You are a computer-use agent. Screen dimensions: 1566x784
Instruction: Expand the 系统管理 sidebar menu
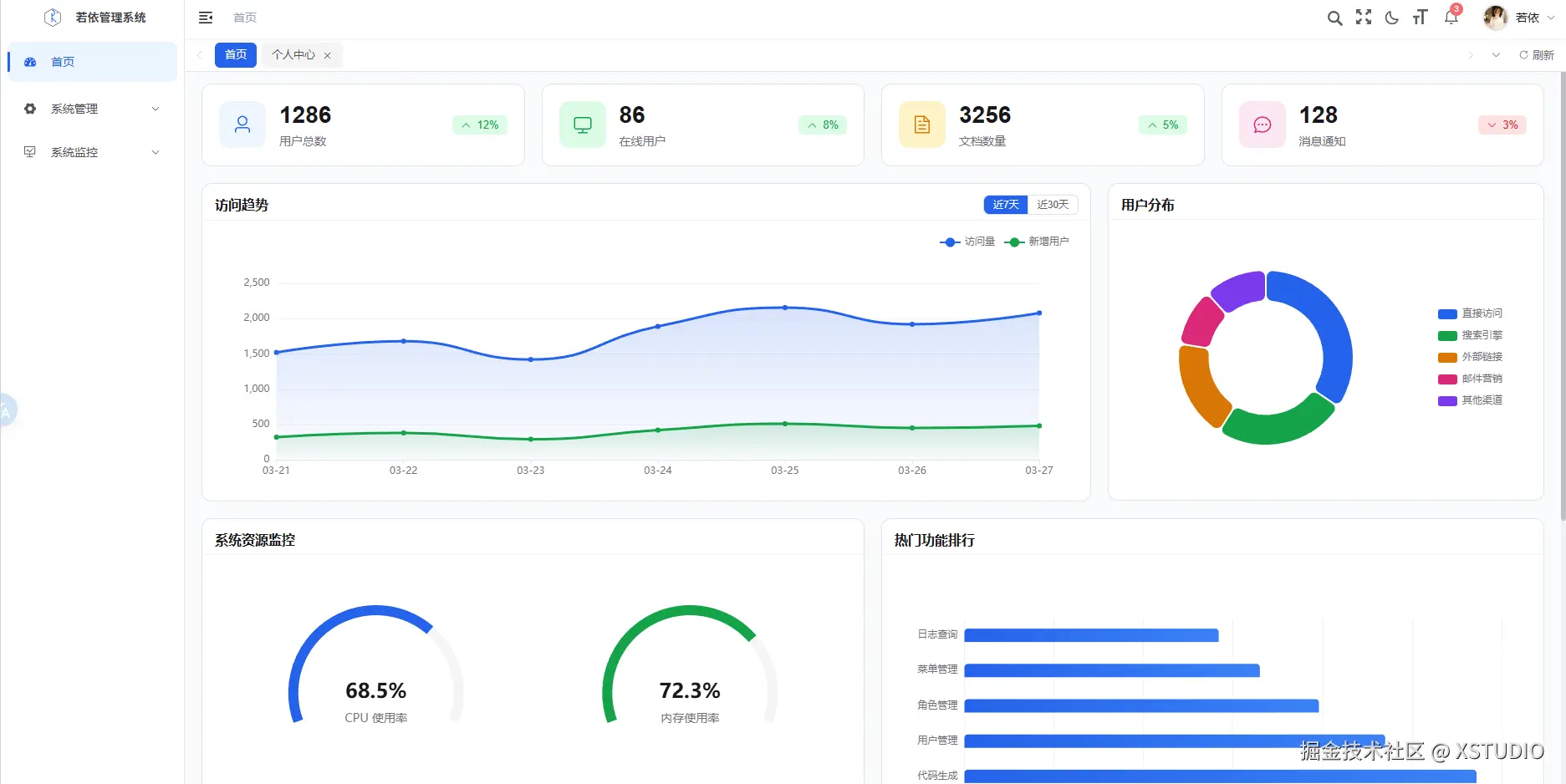coord(92,109)
